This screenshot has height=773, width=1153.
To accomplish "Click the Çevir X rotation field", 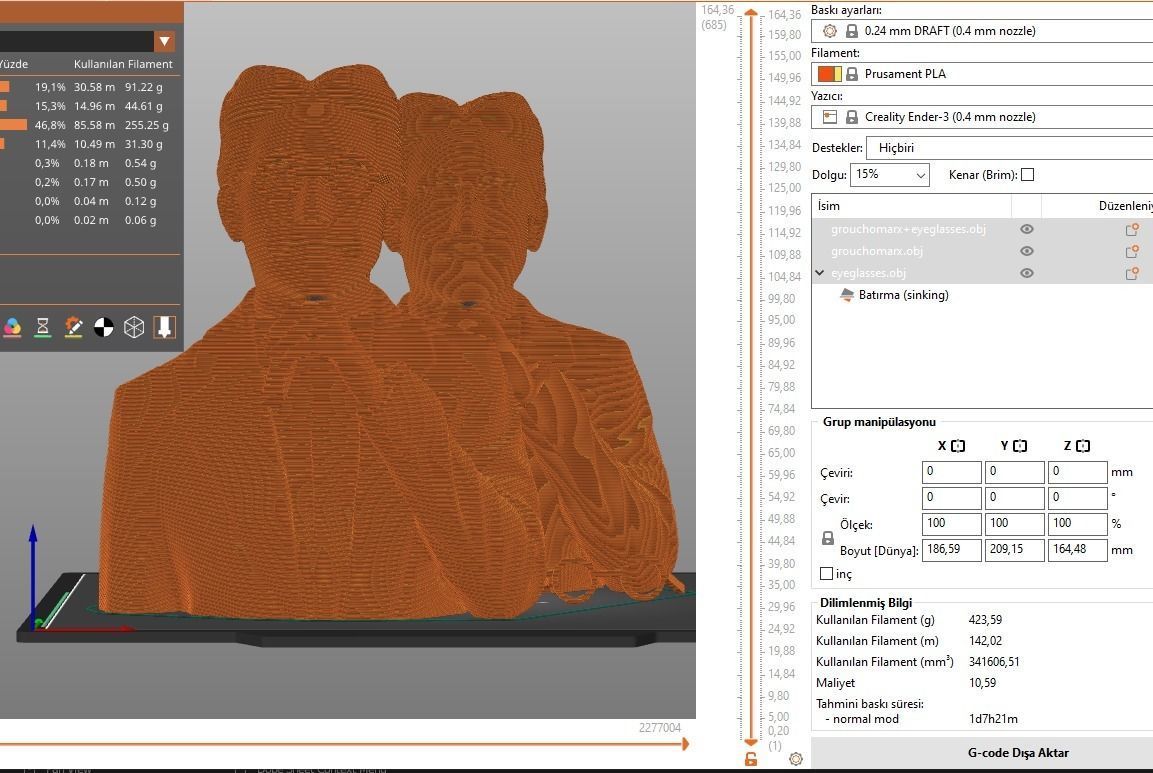I will coord(952,498).
